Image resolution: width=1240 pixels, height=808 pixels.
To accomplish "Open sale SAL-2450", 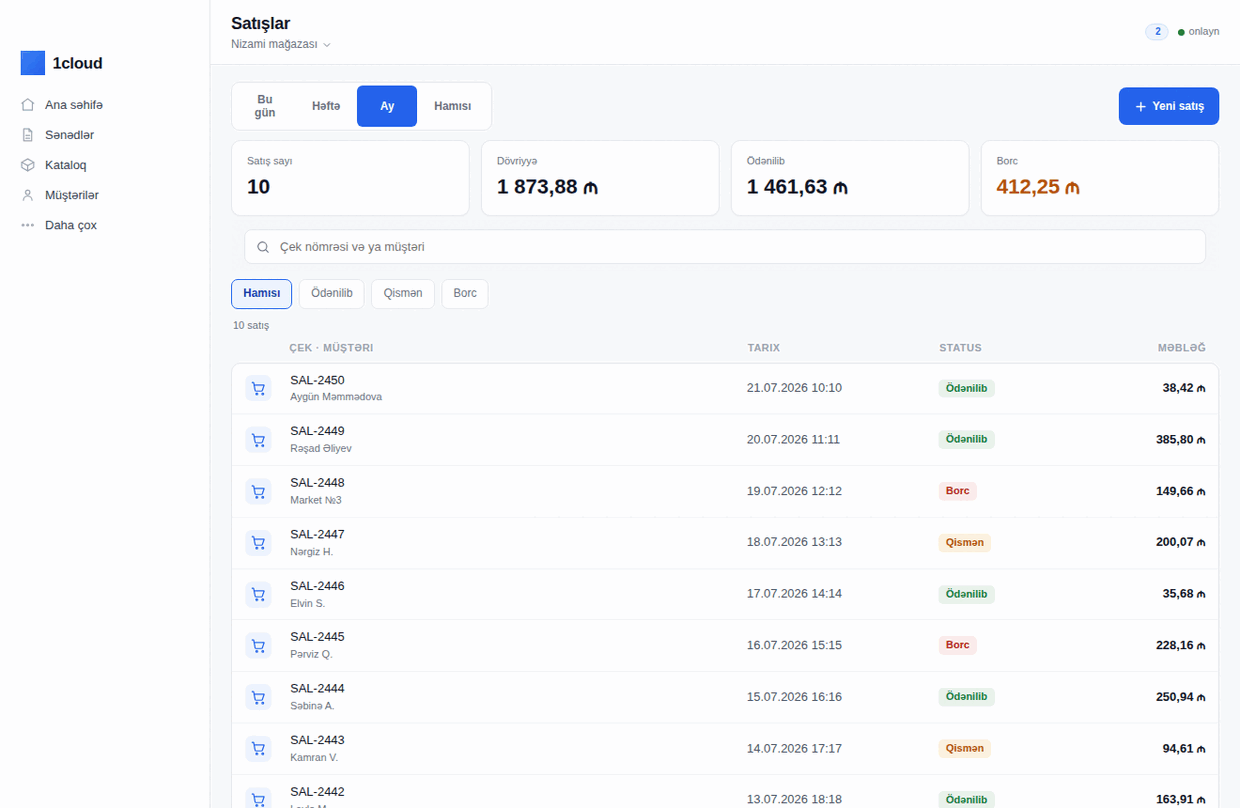I will [725, 388].
